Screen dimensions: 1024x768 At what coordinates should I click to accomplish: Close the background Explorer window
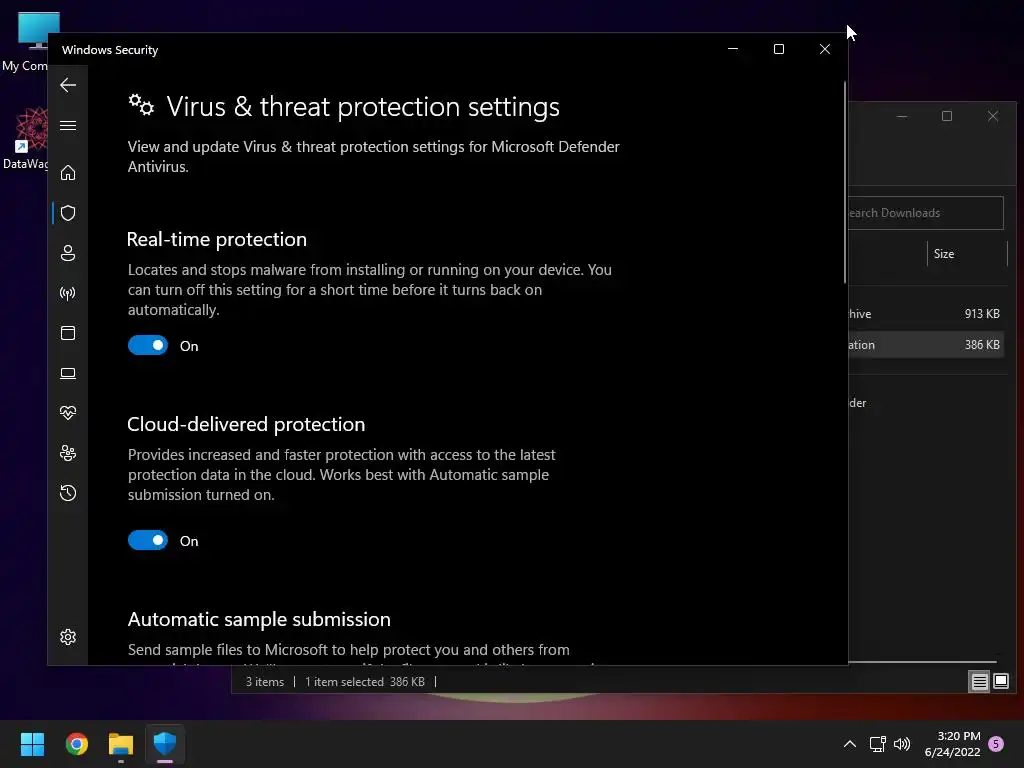click(x=993, y=116)
